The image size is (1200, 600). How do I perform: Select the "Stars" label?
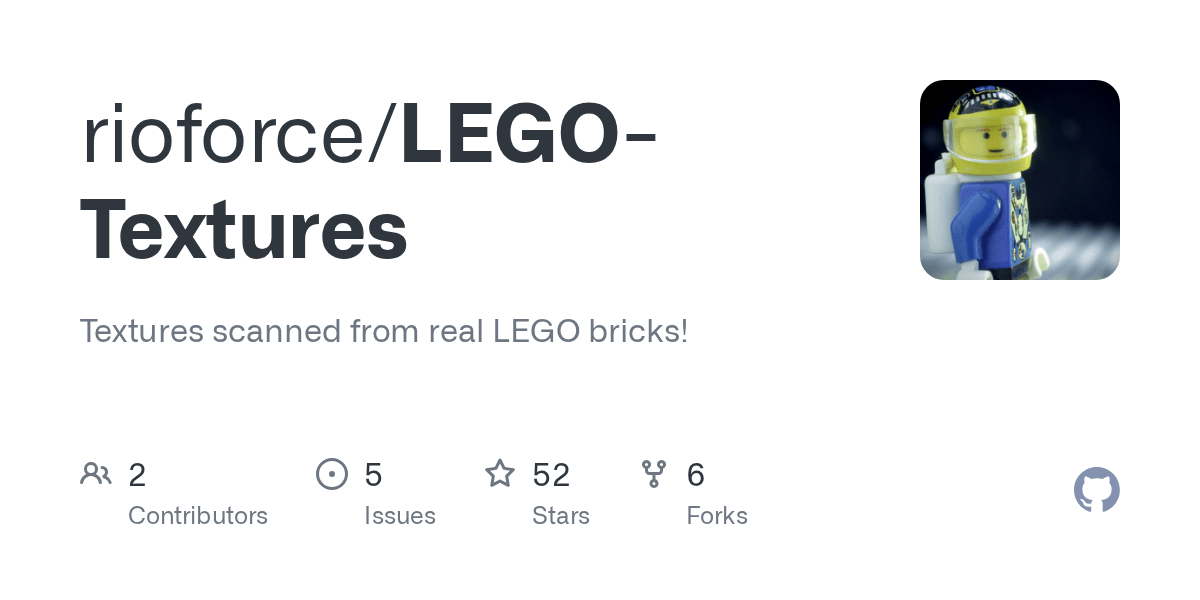[x=561, y=516]
